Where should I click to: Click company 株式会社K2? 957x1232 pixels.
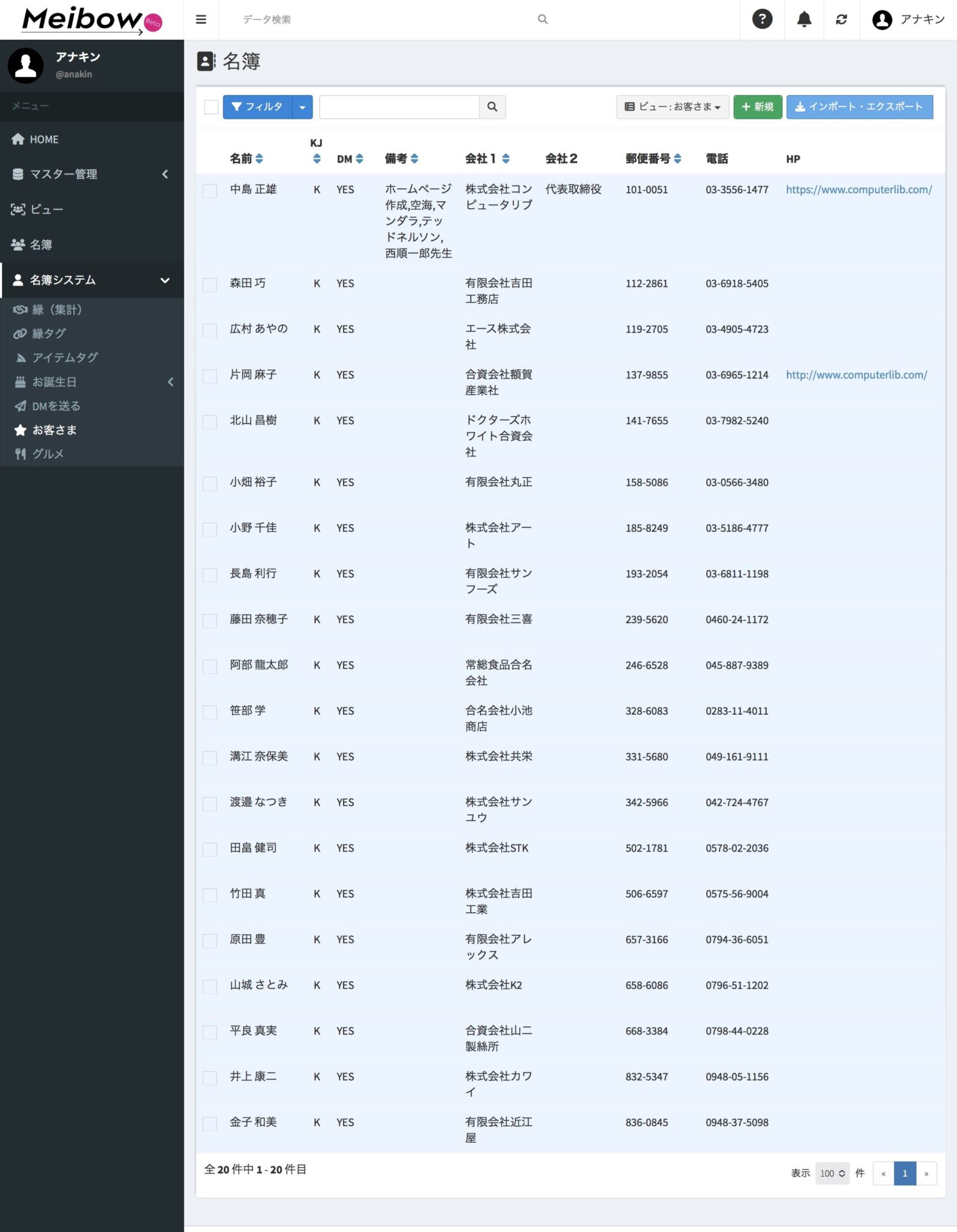pos(494,985)
